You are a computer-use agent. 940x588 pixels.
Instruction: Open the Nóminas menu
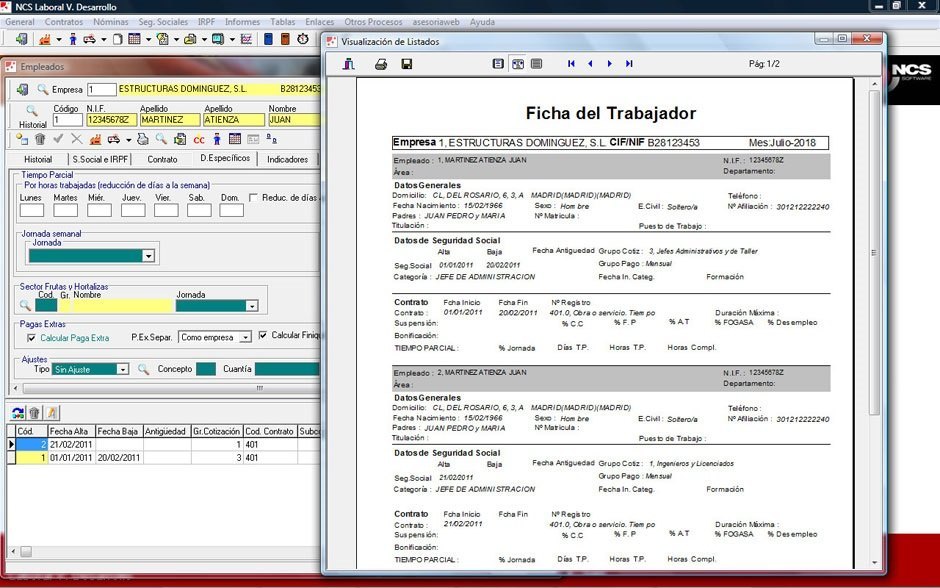[x=111, y=22]
